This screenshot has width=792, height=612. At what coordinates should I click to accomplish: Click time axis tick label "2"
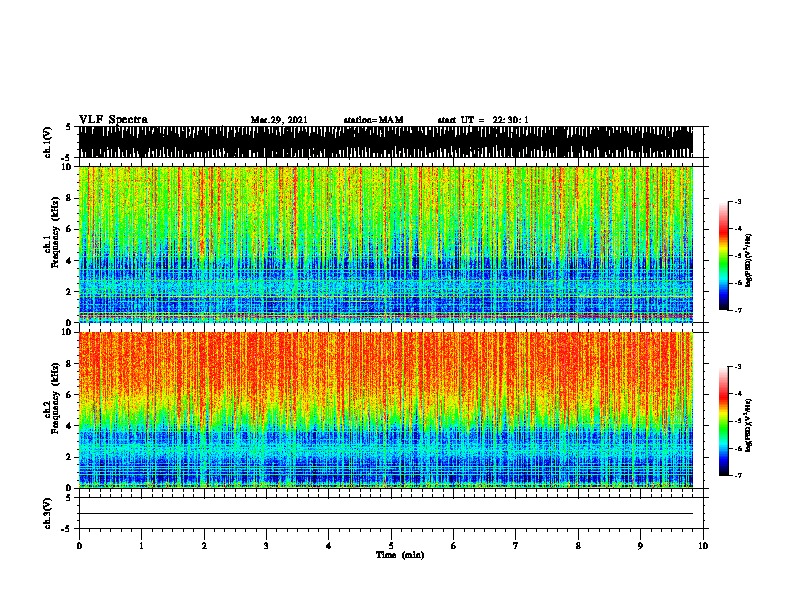(204, 546)
